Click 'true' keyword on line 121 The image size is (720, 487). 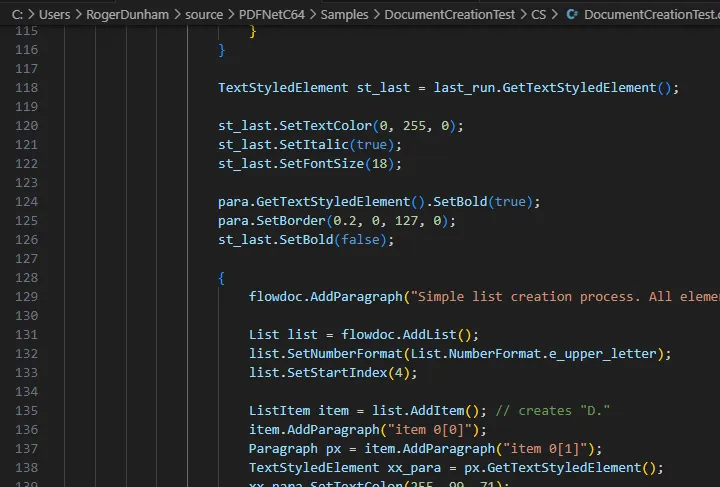(371, 145)
